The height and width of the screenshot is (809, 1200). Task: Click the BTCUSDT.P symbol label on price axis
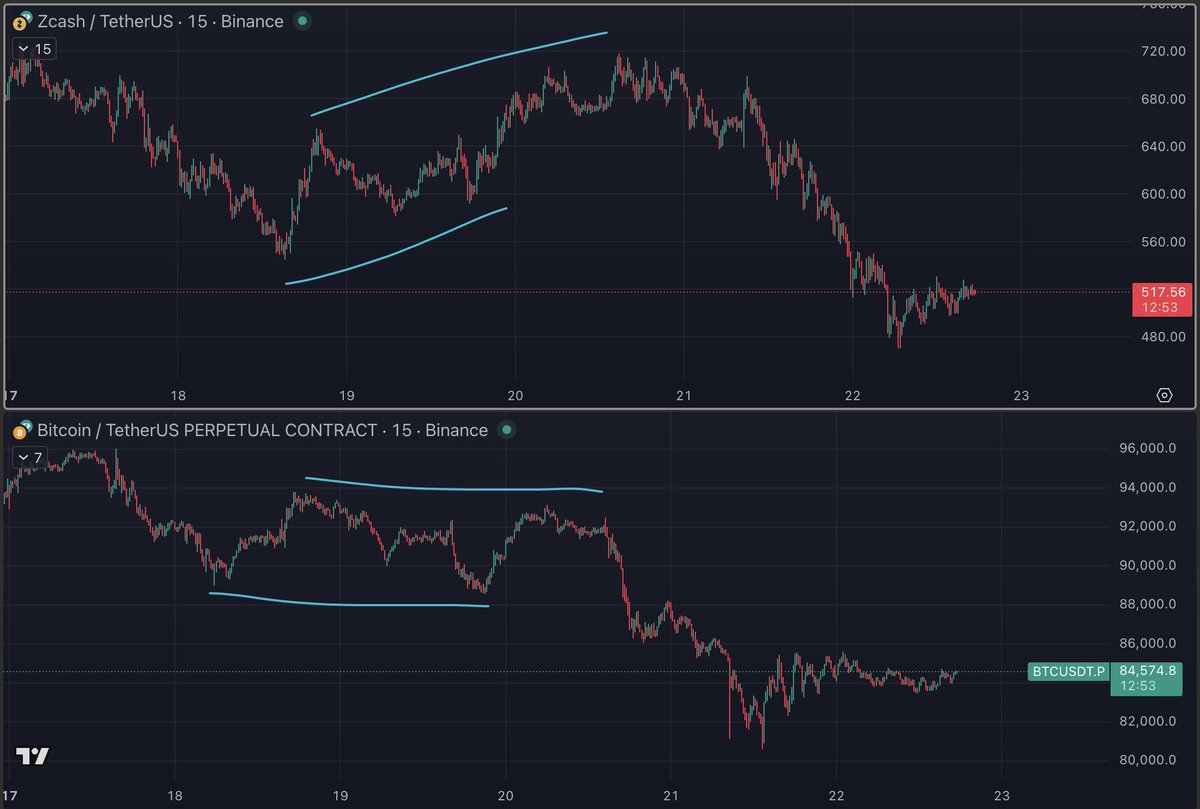pos(1068,671)
